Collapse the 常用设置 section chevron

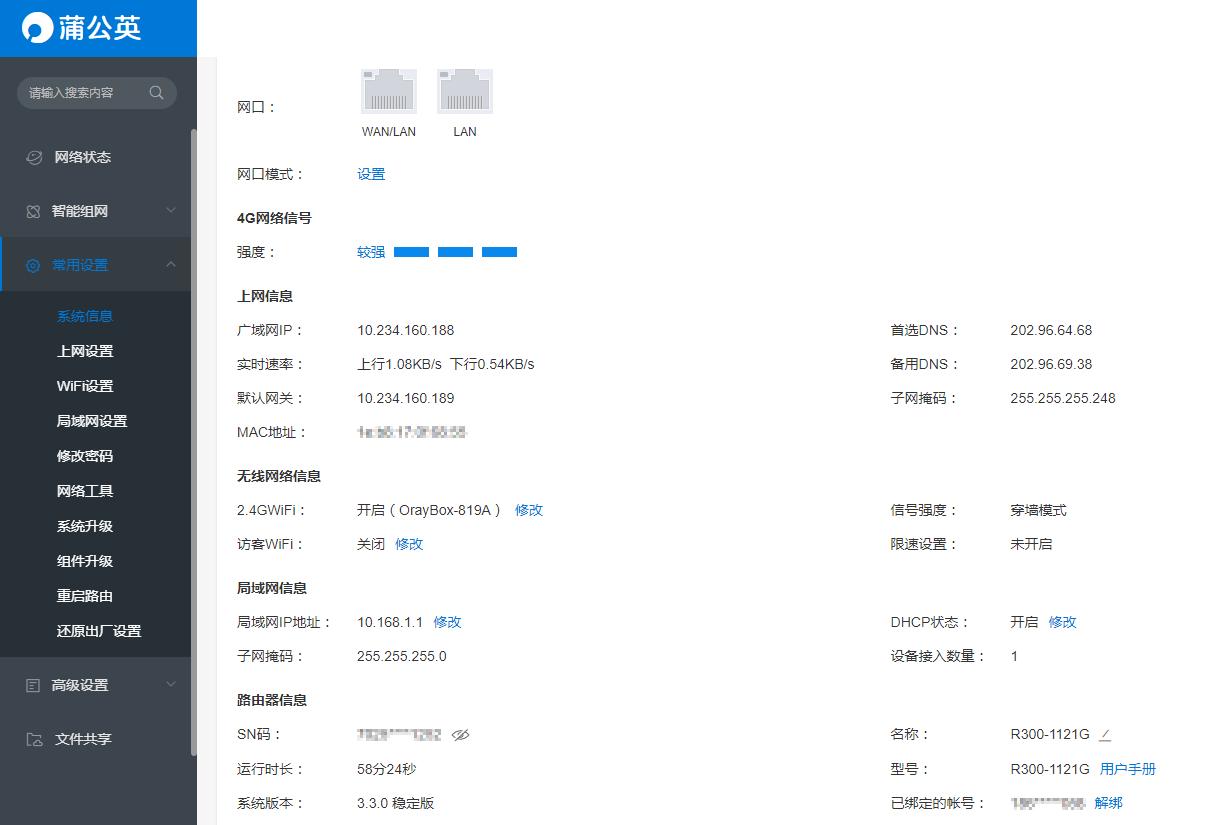point(170,264)
